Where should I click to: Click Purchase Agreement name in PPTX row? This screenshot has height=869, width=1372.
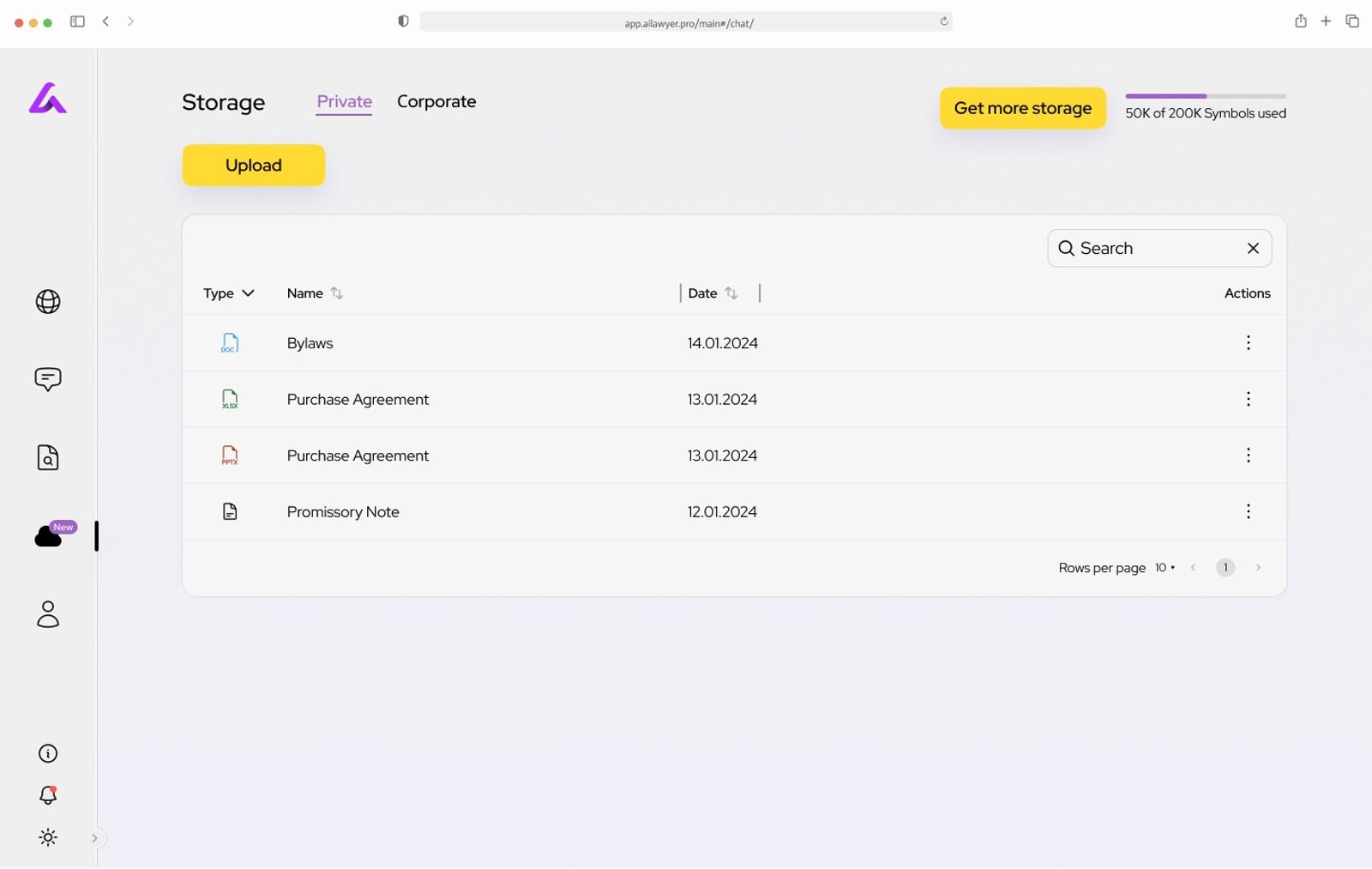tap(358, 456)
